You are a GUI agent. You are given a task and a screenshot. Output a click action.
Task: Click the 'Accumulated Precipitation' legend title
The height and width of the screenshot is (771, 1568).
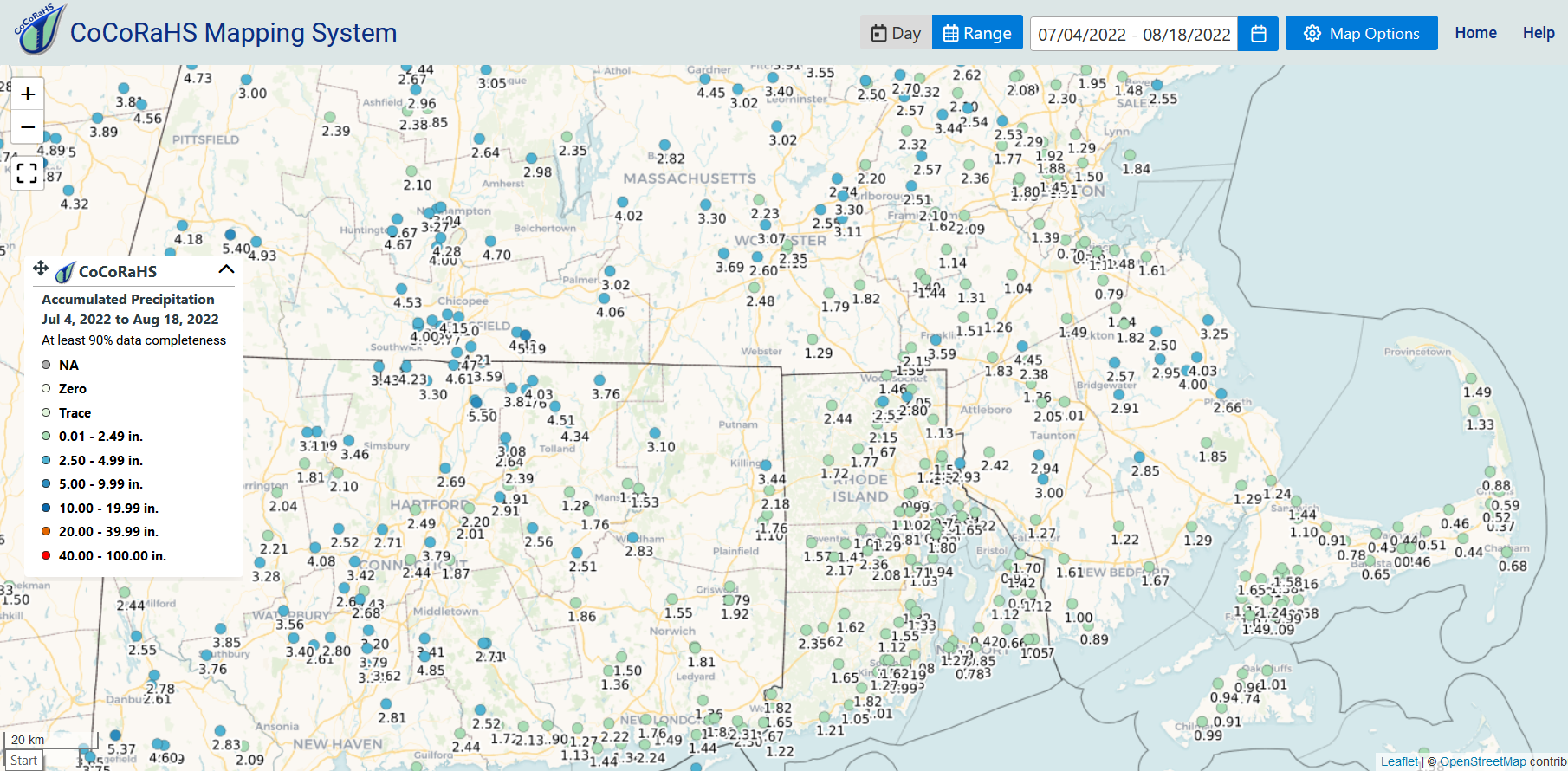[128, 299]
